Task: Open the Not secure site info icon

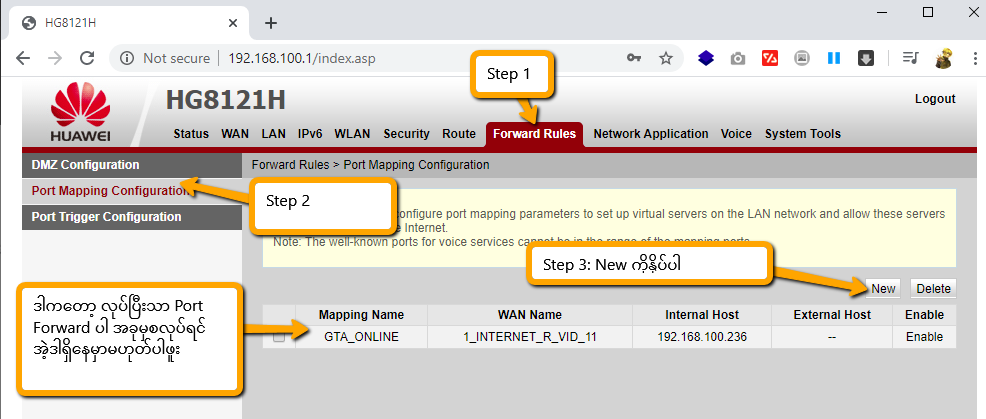Action: coord(127,59)
